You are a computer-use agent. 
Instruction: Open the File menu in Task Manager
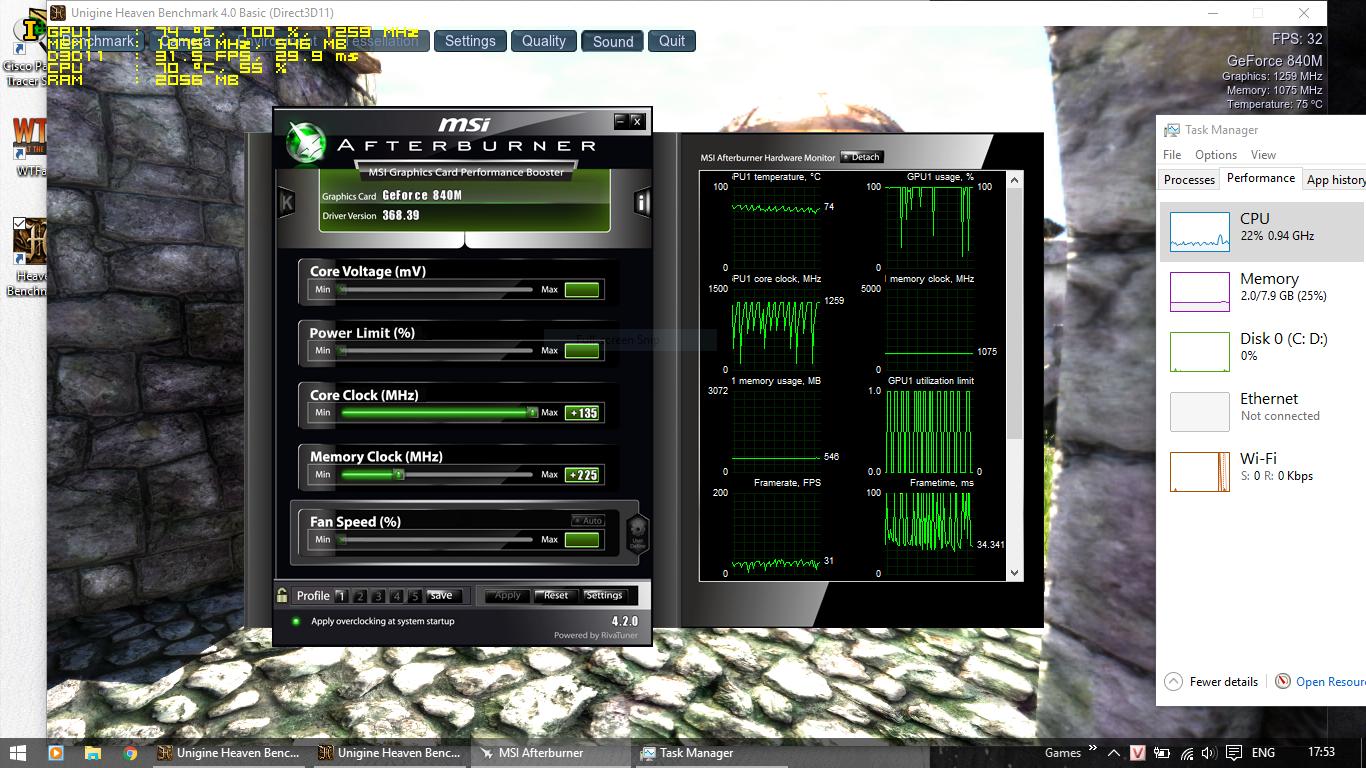pos(1172,155)
